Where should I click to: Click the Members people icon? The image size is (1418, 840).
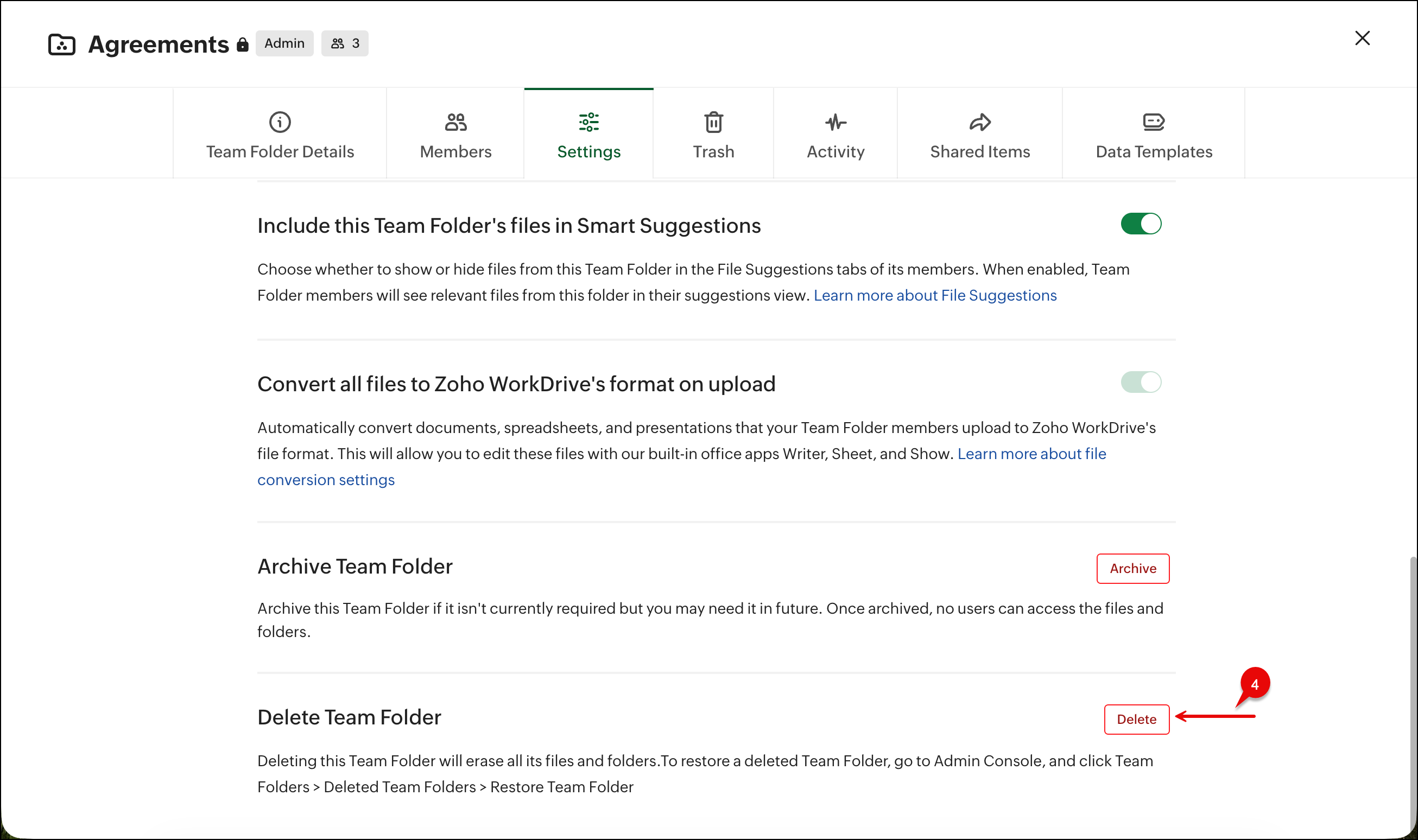coord(455,122)
